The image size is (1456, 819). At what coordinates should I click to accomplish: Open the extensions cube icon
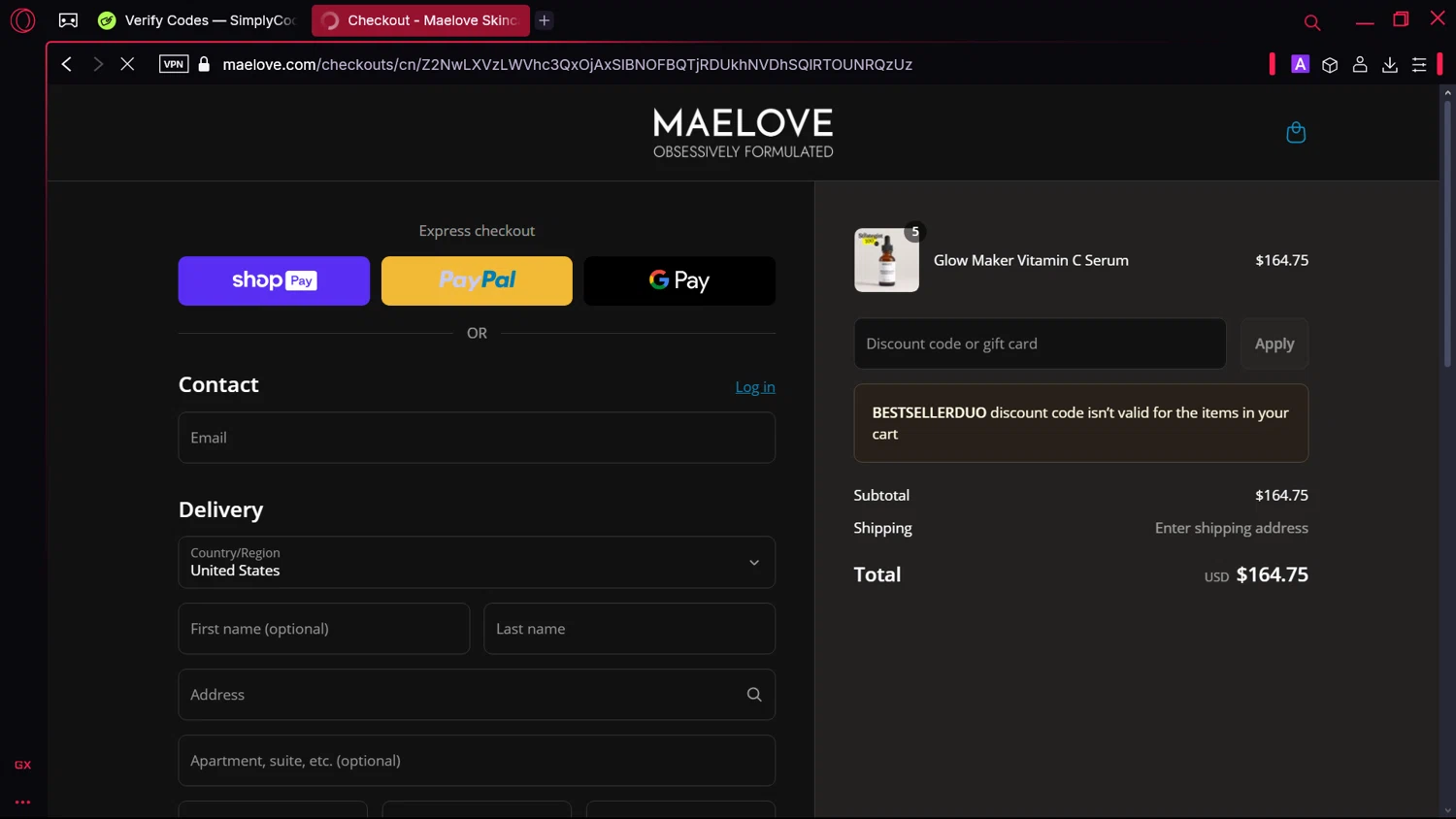pos(1330,64)
